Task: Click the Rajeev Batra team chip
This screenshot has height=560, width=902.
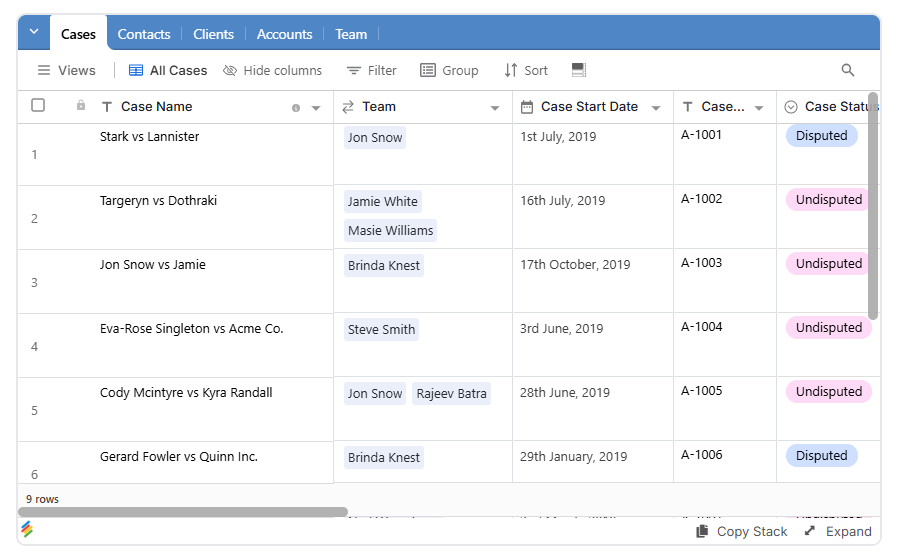Action: click(452, 393)
